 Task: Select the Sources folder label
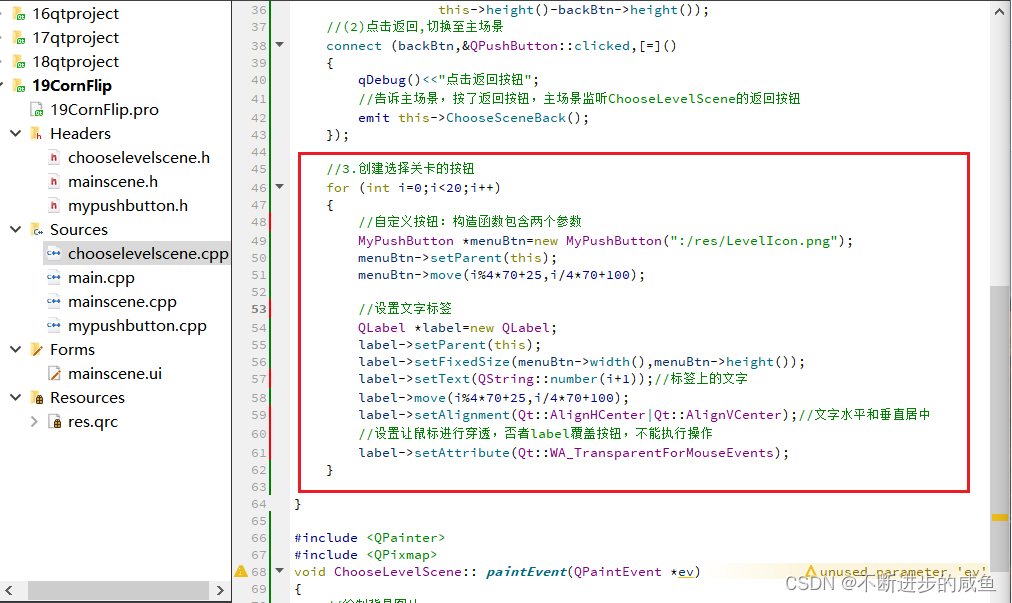(79, 230)
